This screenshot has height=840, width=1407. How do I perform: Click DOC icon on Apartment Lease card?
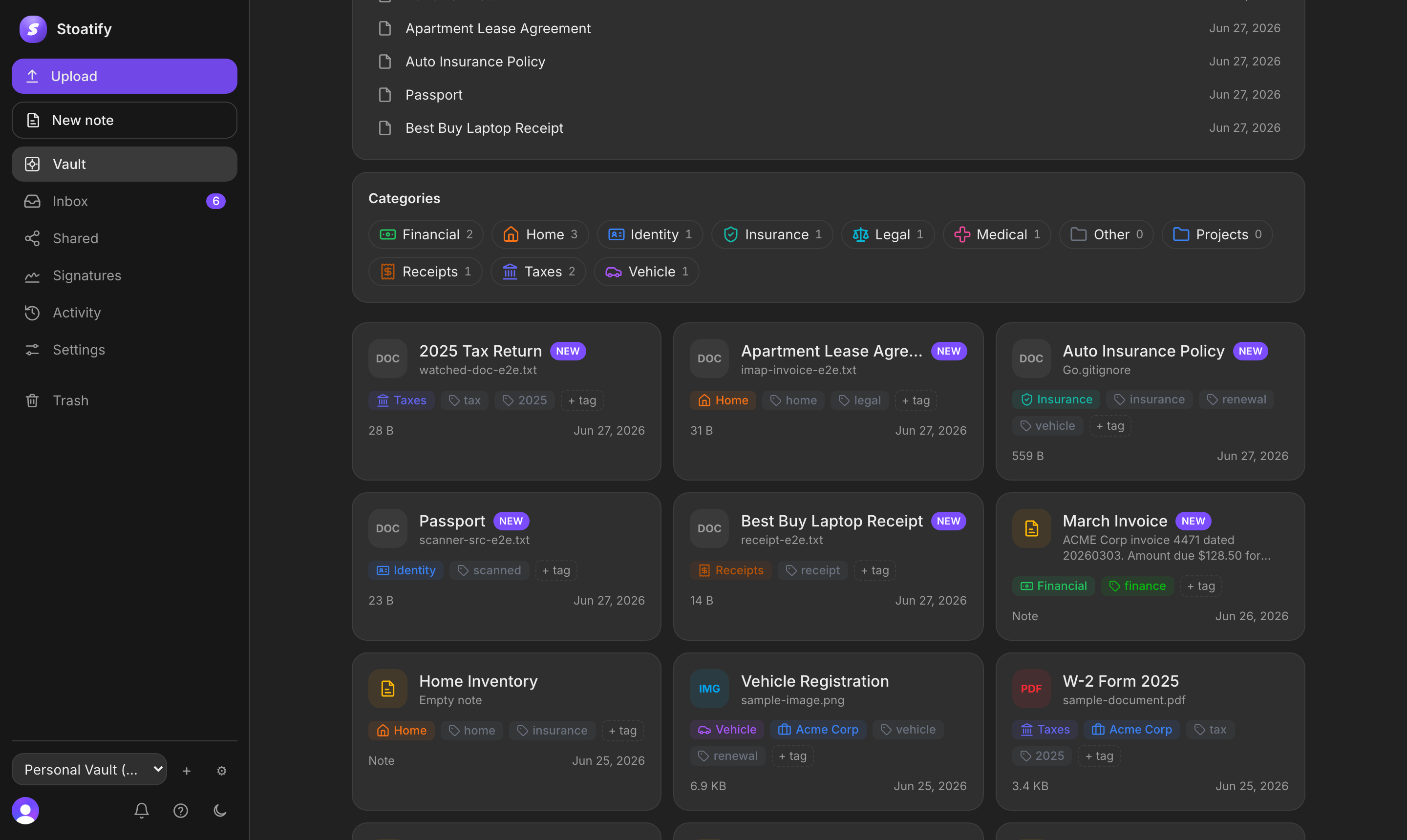(x=709, y=358)
